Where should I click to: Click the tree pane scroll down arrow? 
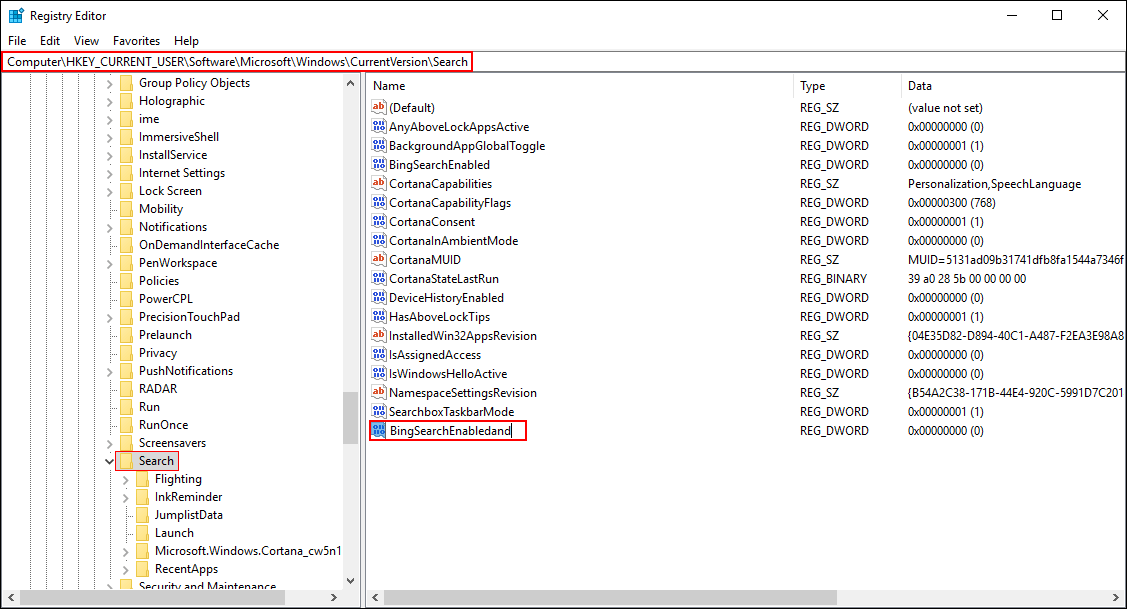(350, 581)
